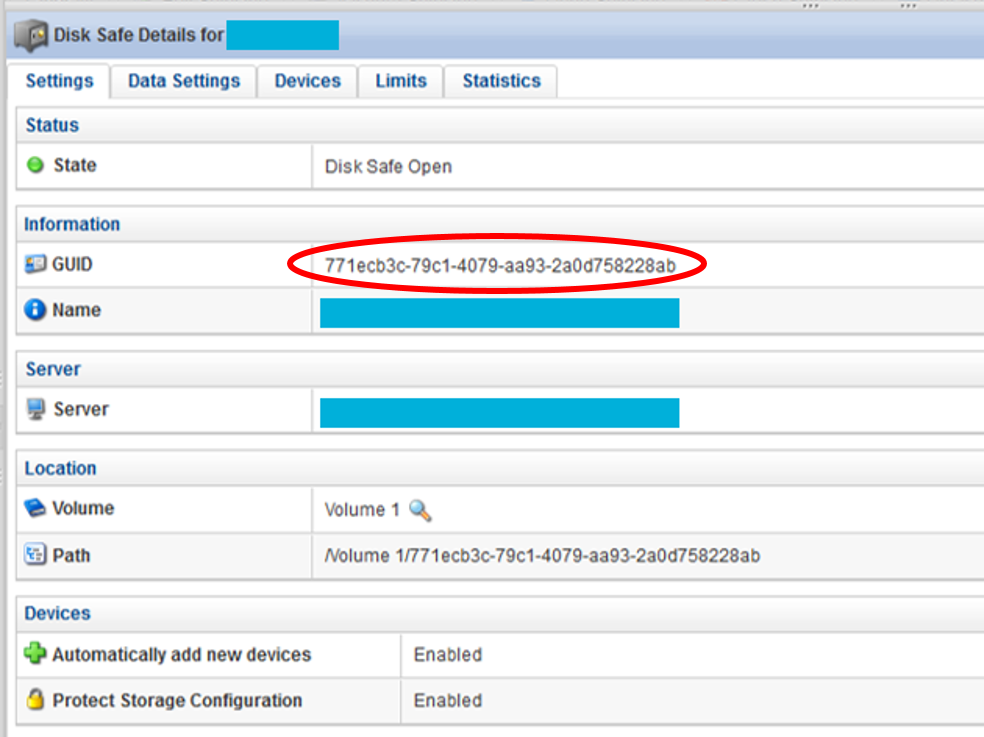Viewport: 984px width, 737px height.
Task: Click the 'Disk Safe Details for' title text
Action: (x=139, y=35)
